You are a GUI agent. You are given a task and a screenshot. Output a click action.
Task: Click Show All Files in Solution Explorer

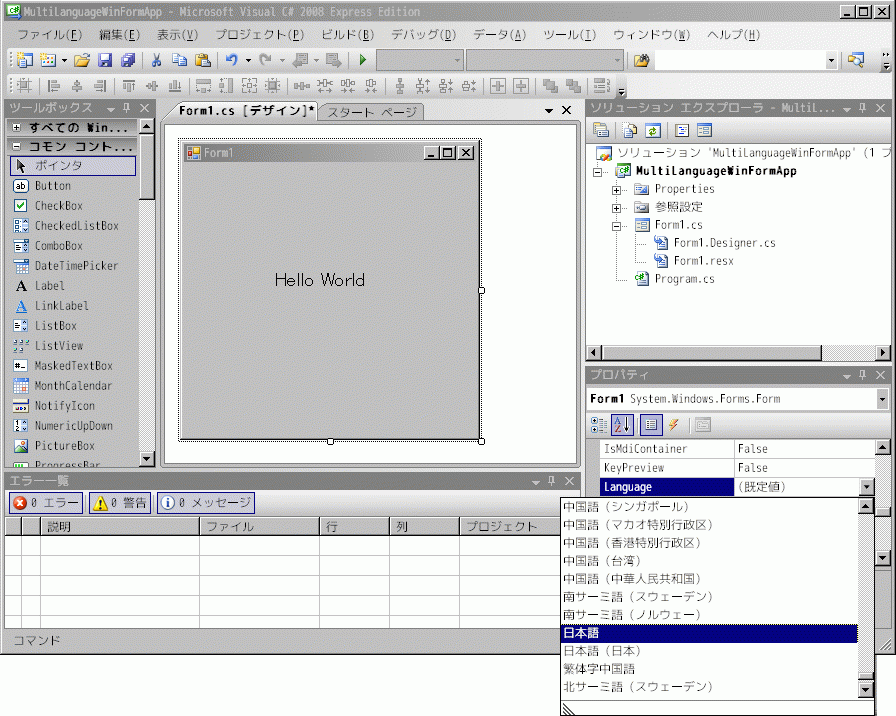click(629, 130)
